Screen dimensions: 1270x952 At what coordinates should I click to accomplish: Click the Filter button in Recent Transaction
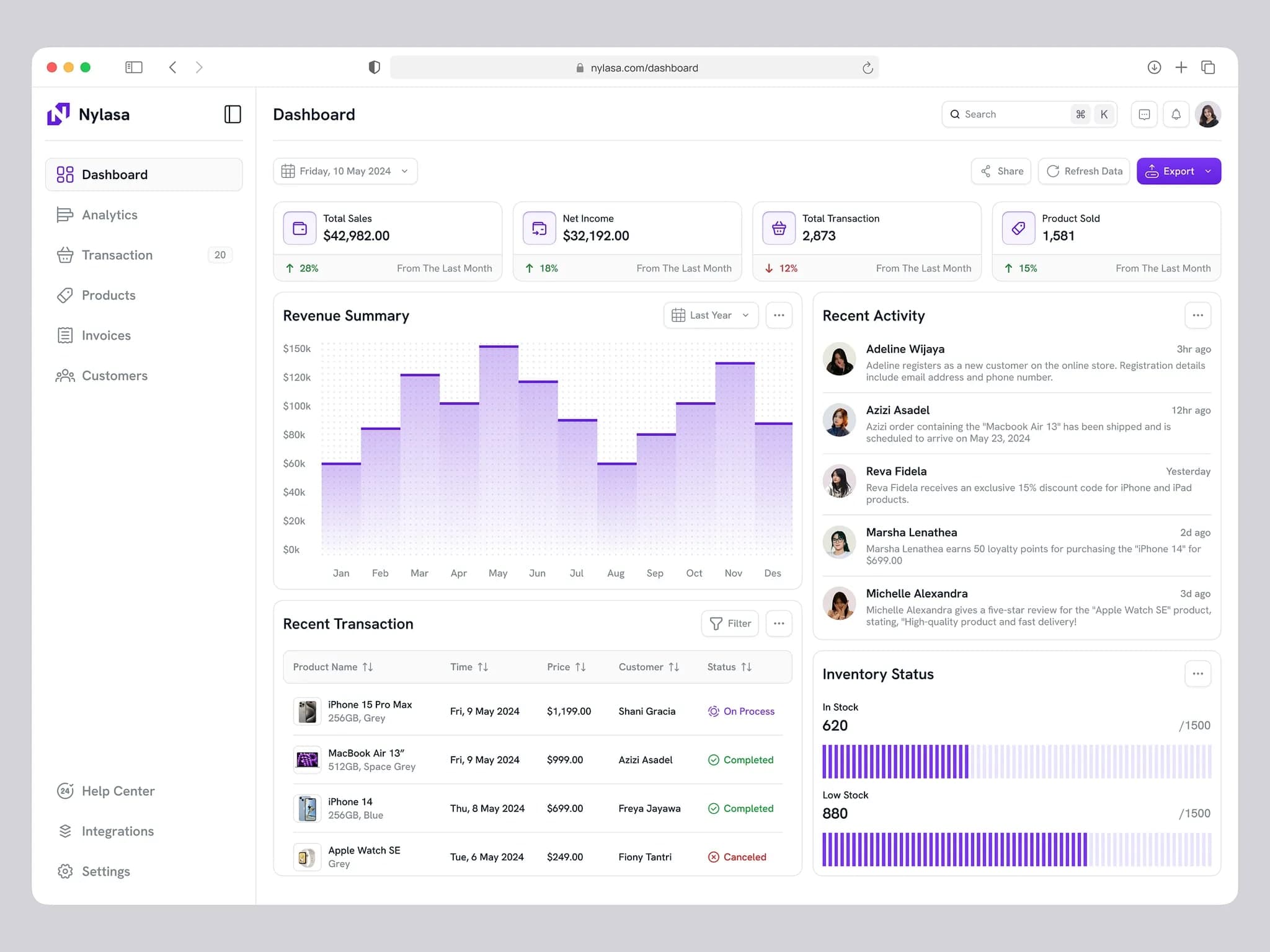[730, 624]
